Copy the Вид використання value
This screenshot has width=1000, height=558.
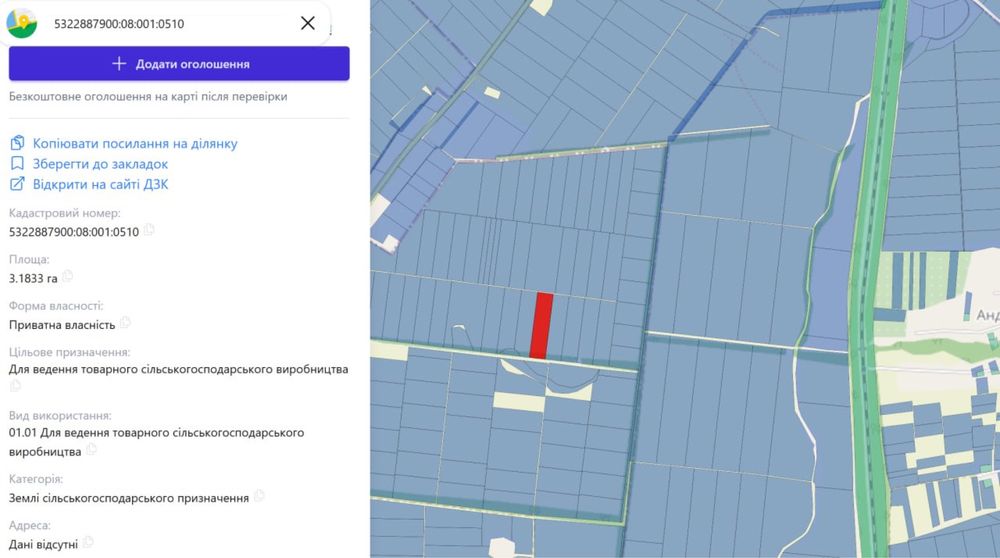tap(91, 450)
